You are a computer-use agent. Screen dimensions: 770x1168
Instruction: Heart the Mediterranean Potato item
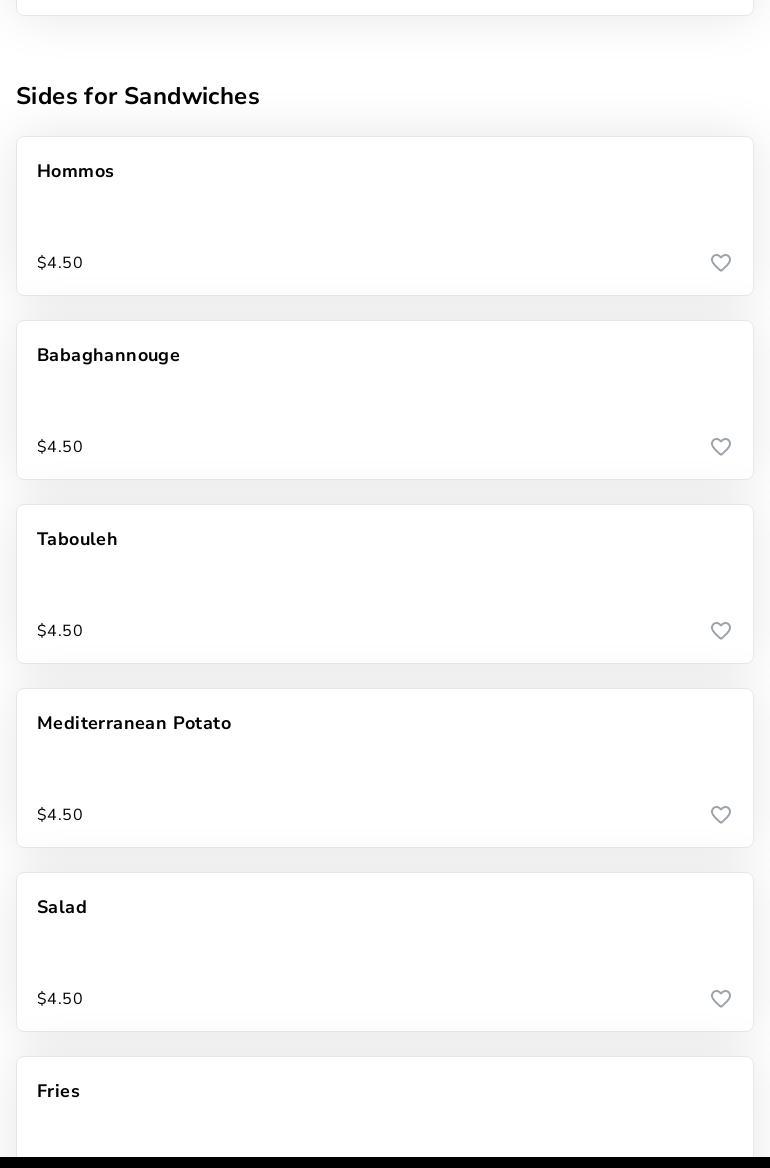[721, 815]
